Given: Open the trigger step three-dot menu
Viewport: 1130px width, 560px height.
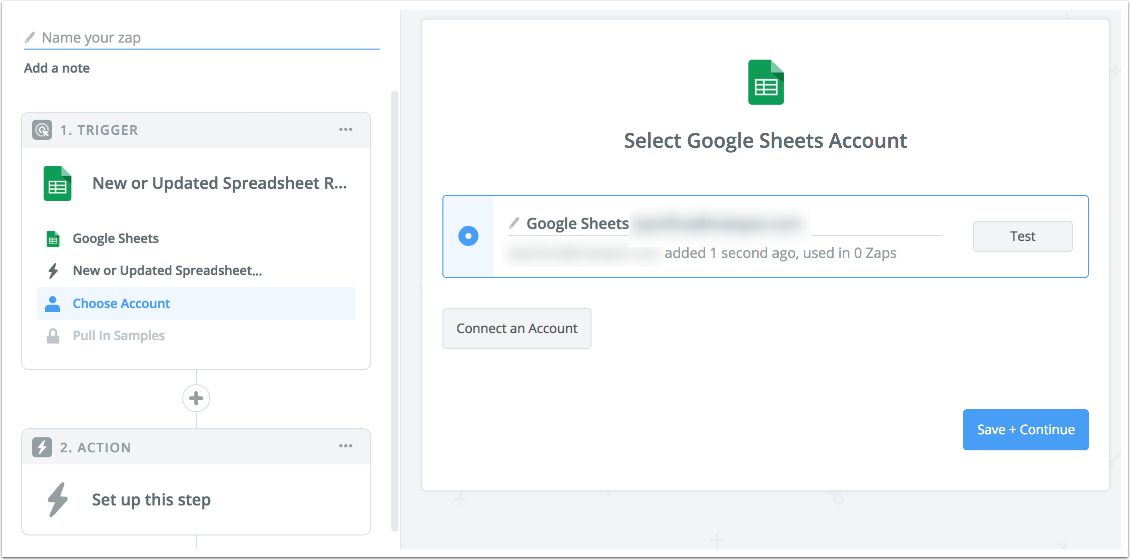Looking at the screenshot, I should click(345, 130).
